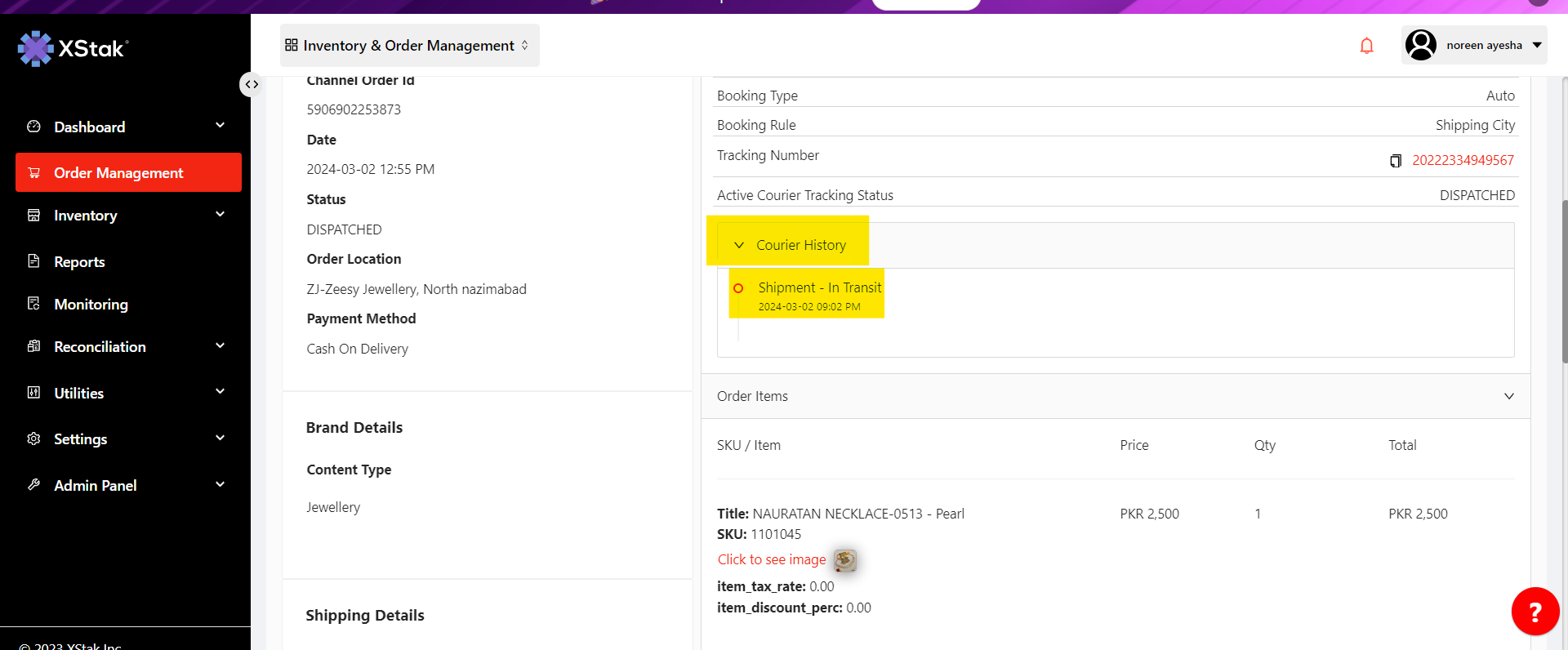Click the 'Click to see image' link
1568x650 pixels.
point(772,559)
